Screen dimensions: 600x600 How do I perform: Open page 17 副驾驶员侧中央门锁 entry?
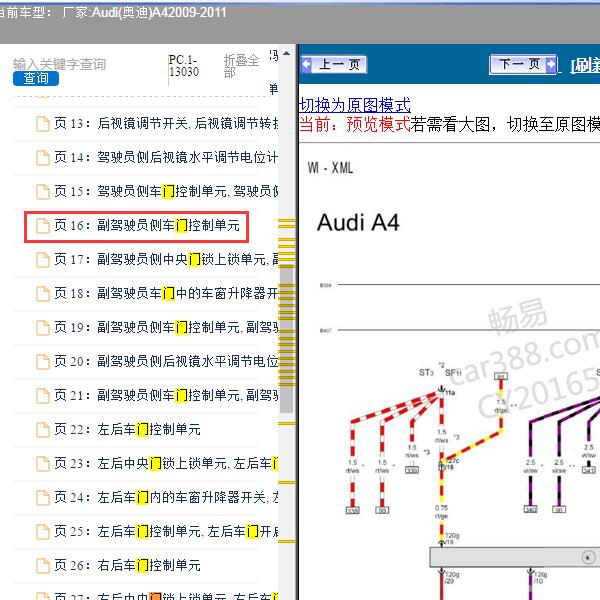(x=166, y=259)
